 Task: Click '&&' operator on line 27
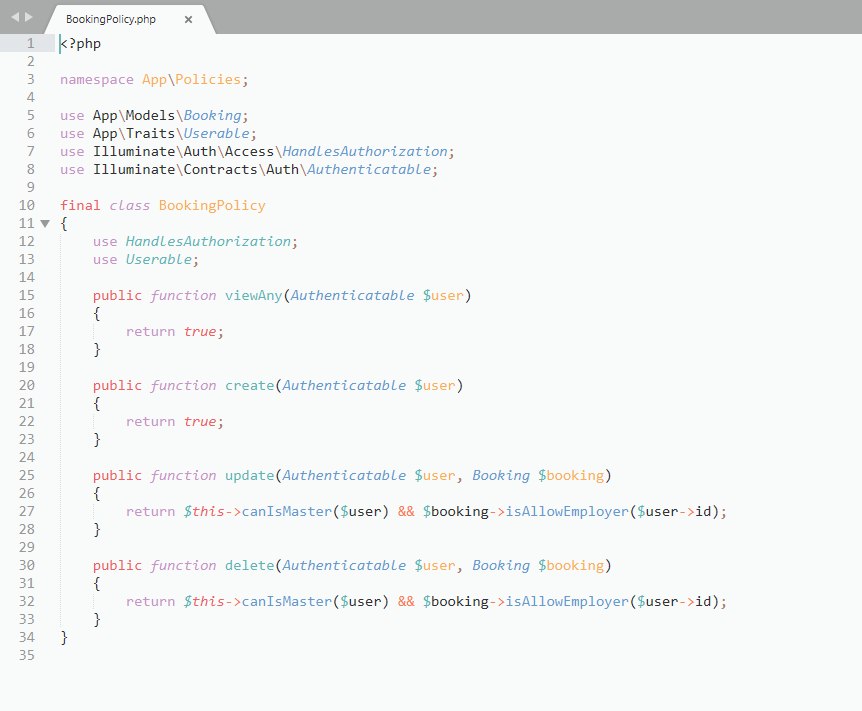tap(406, 511)
